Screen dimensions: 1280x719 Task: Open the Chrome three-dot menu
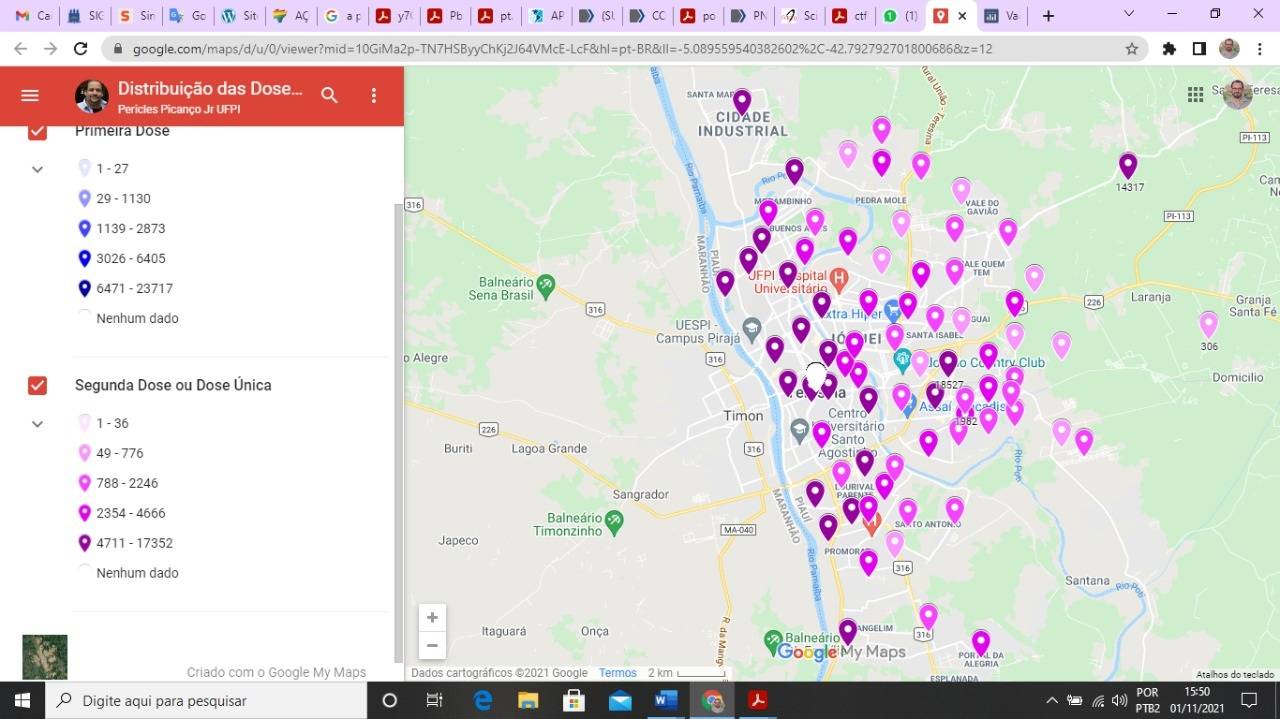coord(1258,48)
